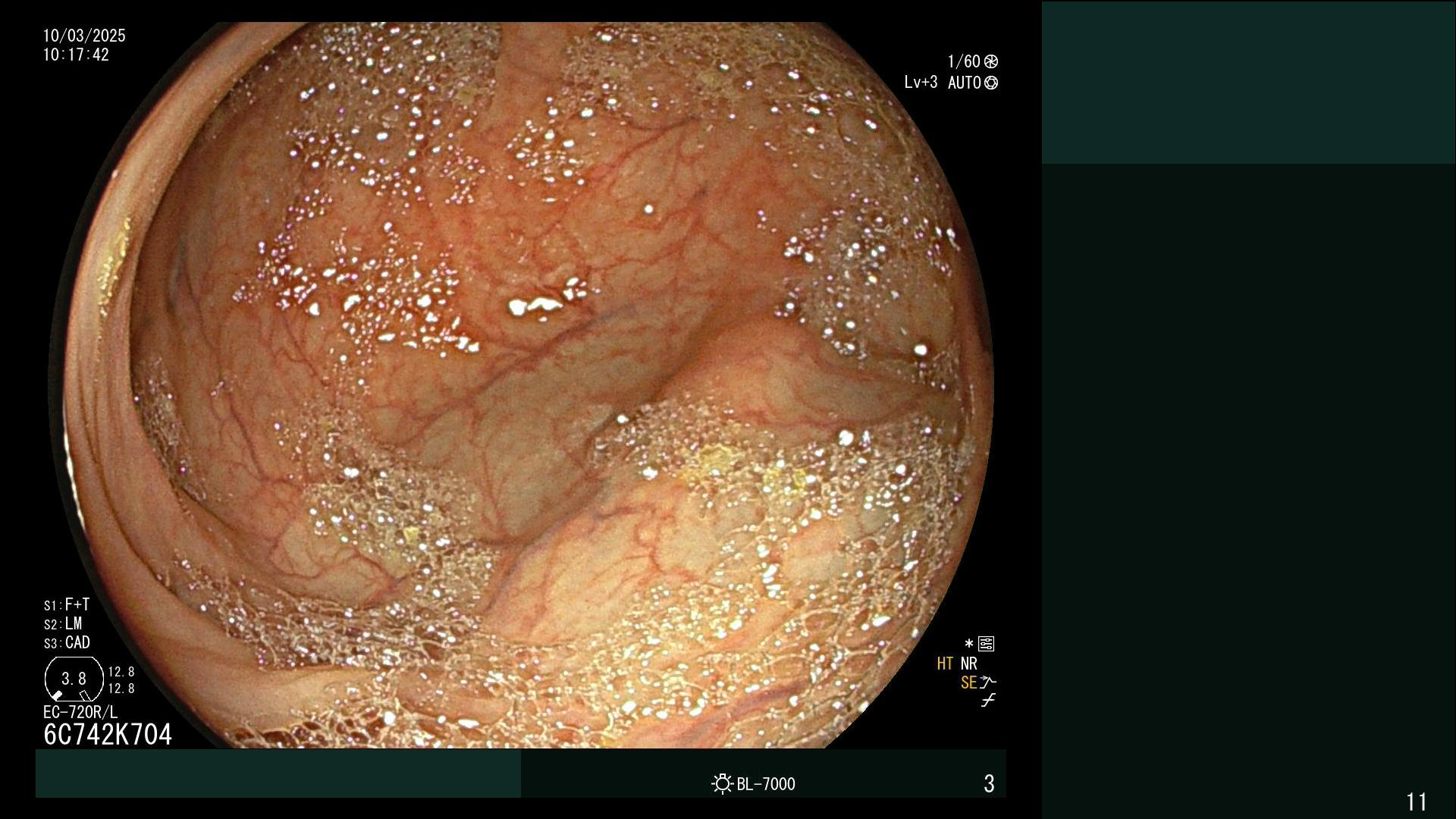Screen dimensions: 1456x819
Task: Open the sliders settings icon above NR
Action: coord(986,644)
